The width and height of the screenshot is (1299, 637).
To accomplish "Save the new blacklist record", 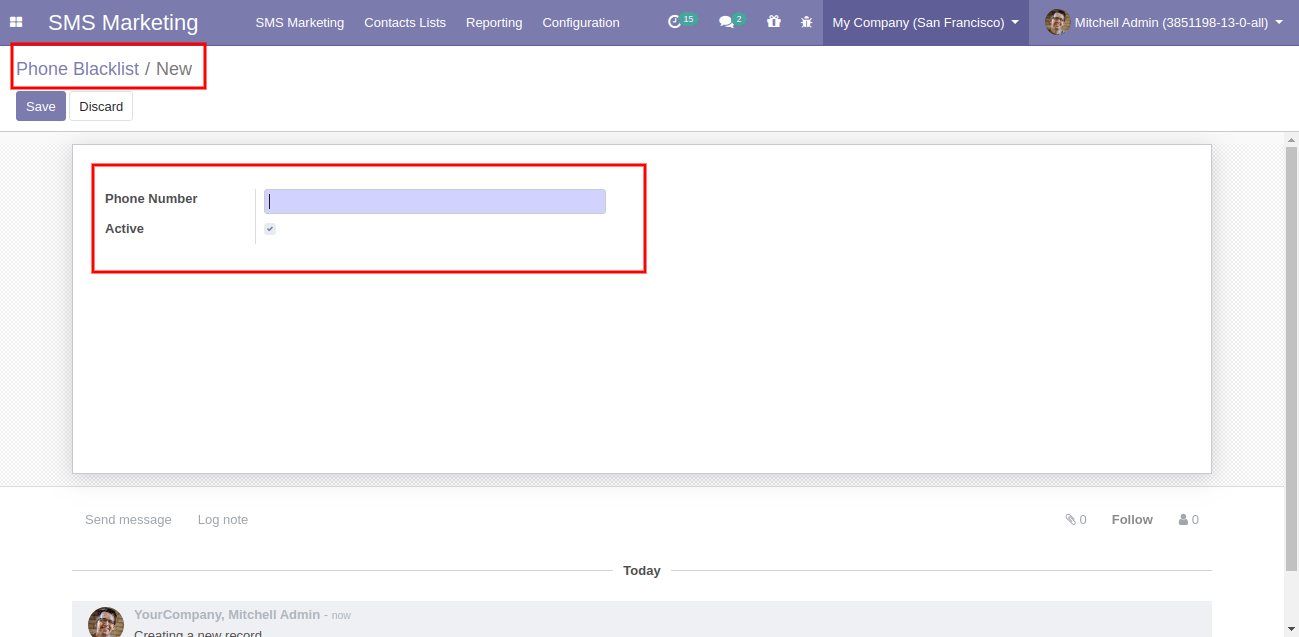I will pyautogui.click(x=41, y=106).
